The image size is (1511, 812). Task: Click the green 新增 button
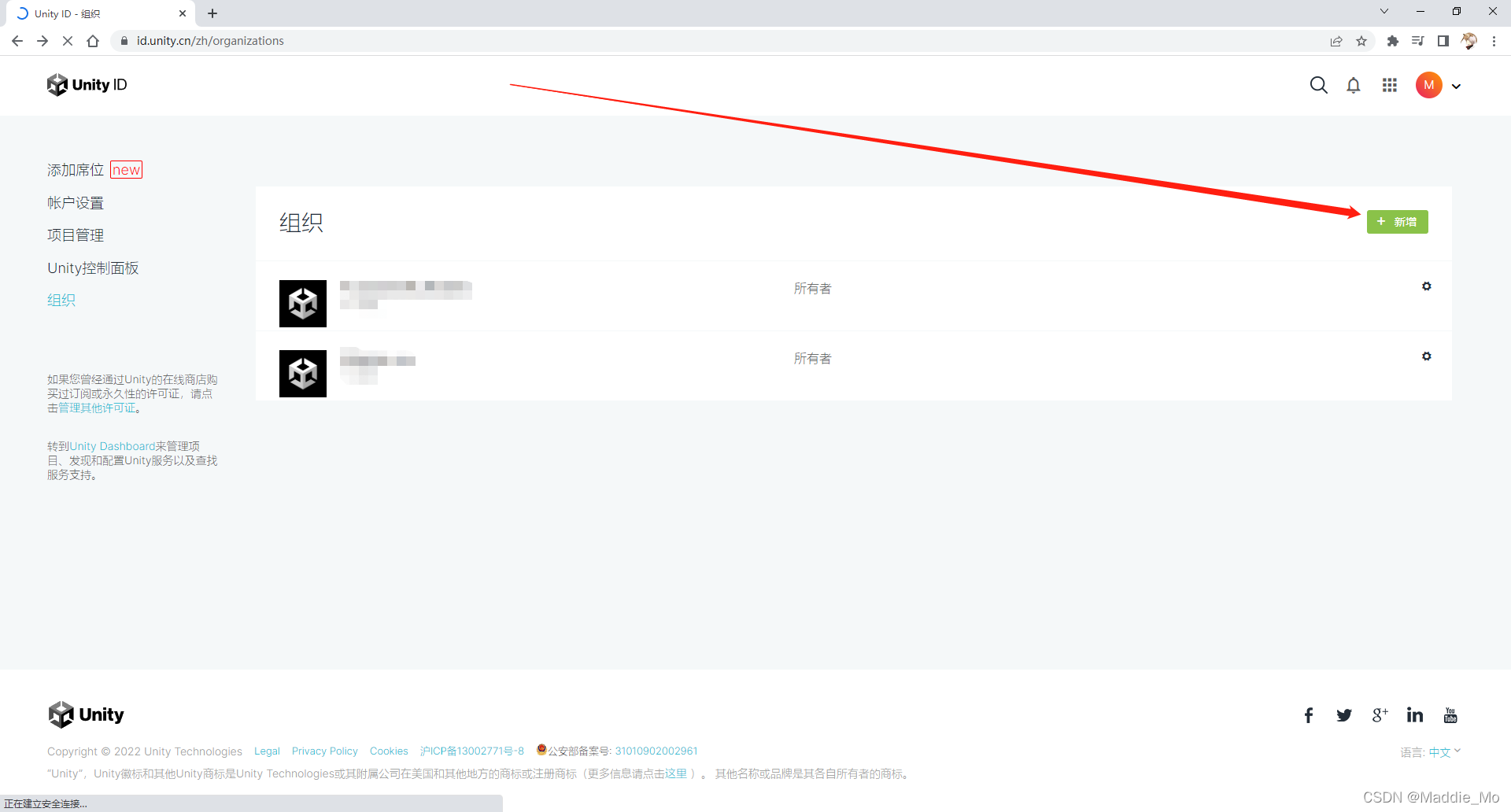(x=1397, y=222)
